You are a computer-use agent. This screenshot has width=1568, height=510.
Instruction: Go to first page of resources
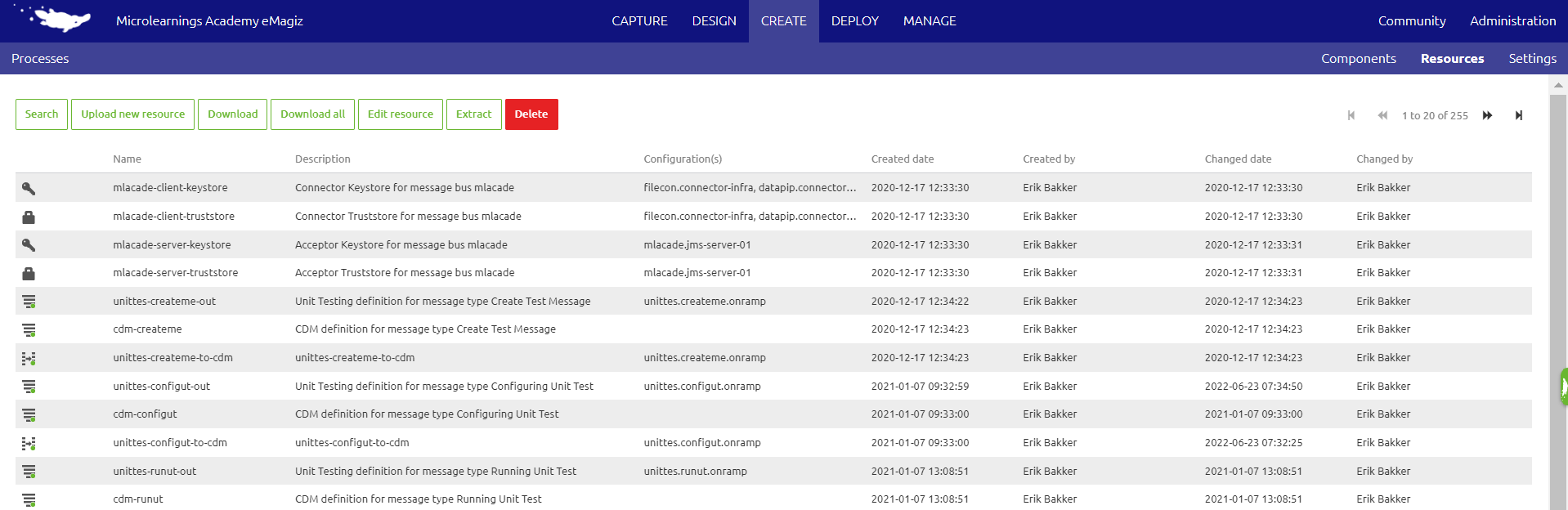1351,115
